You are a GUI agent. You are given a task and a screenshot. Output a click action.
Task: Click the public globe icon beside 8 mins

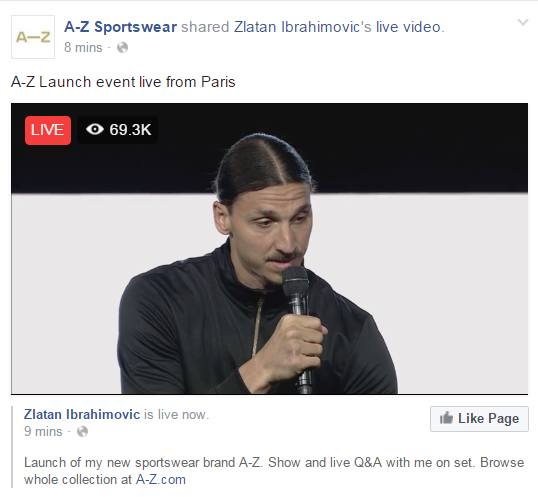click(x=122, y=48)
